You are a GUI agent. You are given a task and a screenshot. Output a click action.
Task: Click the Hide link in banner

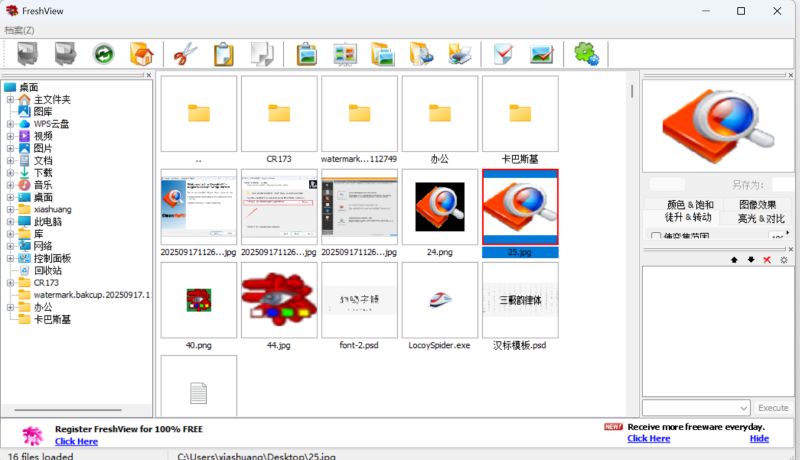(x=759, y=439)
